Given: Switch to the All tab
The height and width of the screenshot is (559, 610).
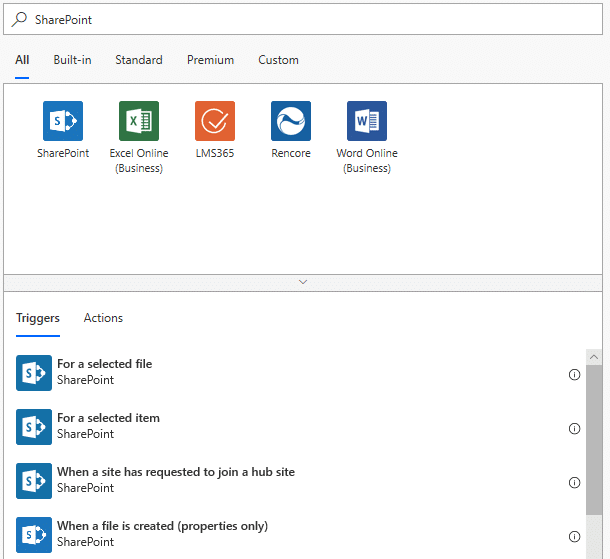Looking at the screenshot, I should click(x=22, y=60).
